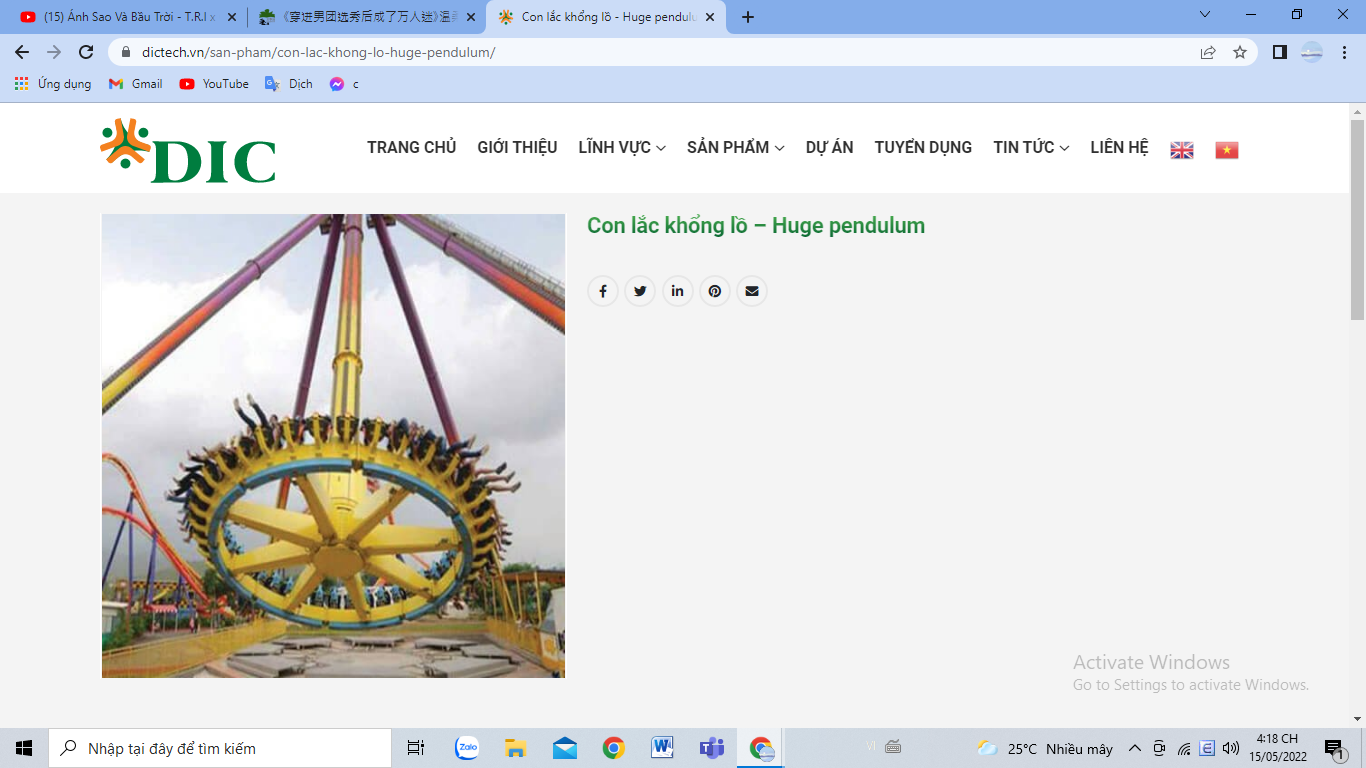Share product on Facebook icon
Image resolution: width=1366 pixels, height=768 pixels.
(x=602, y=291)
